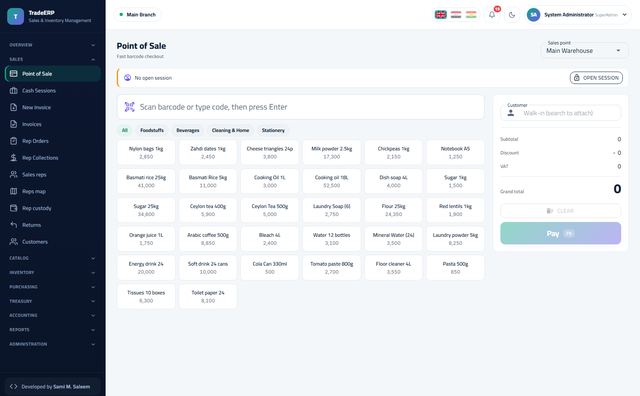Click the Main Branch selector
Viewport: 640px width, 396px height.
[x=138, y=15]
